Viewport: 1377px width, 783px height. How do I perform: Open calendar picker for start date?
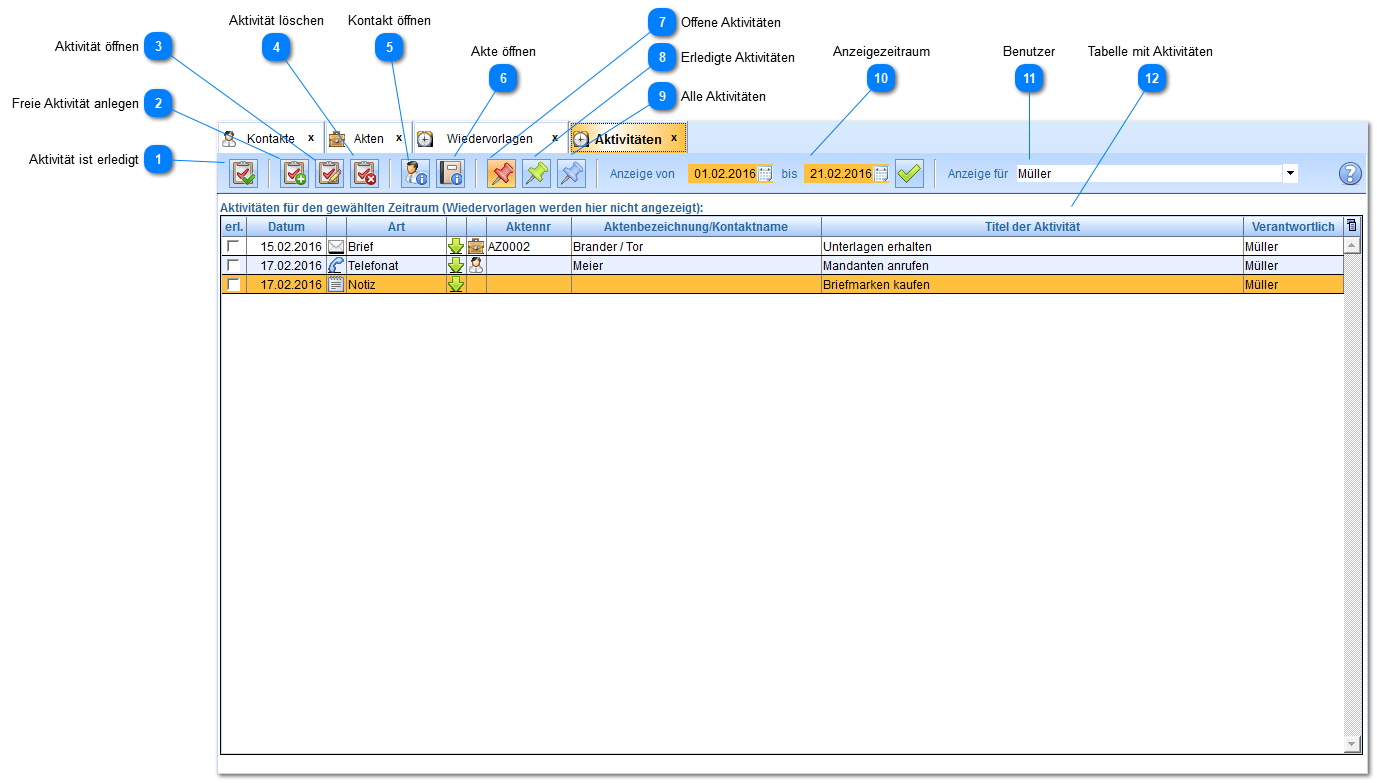(x=766, y=174)
